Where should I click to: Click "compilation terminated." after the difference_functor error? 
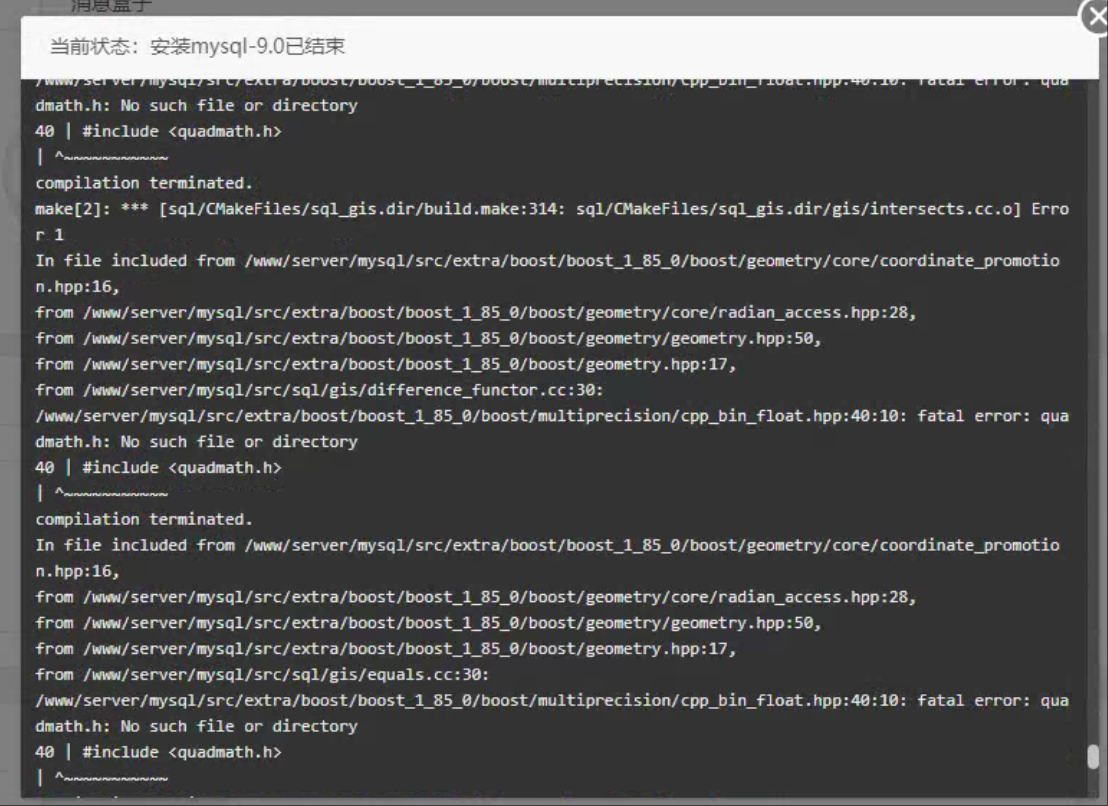coord(144,519)
